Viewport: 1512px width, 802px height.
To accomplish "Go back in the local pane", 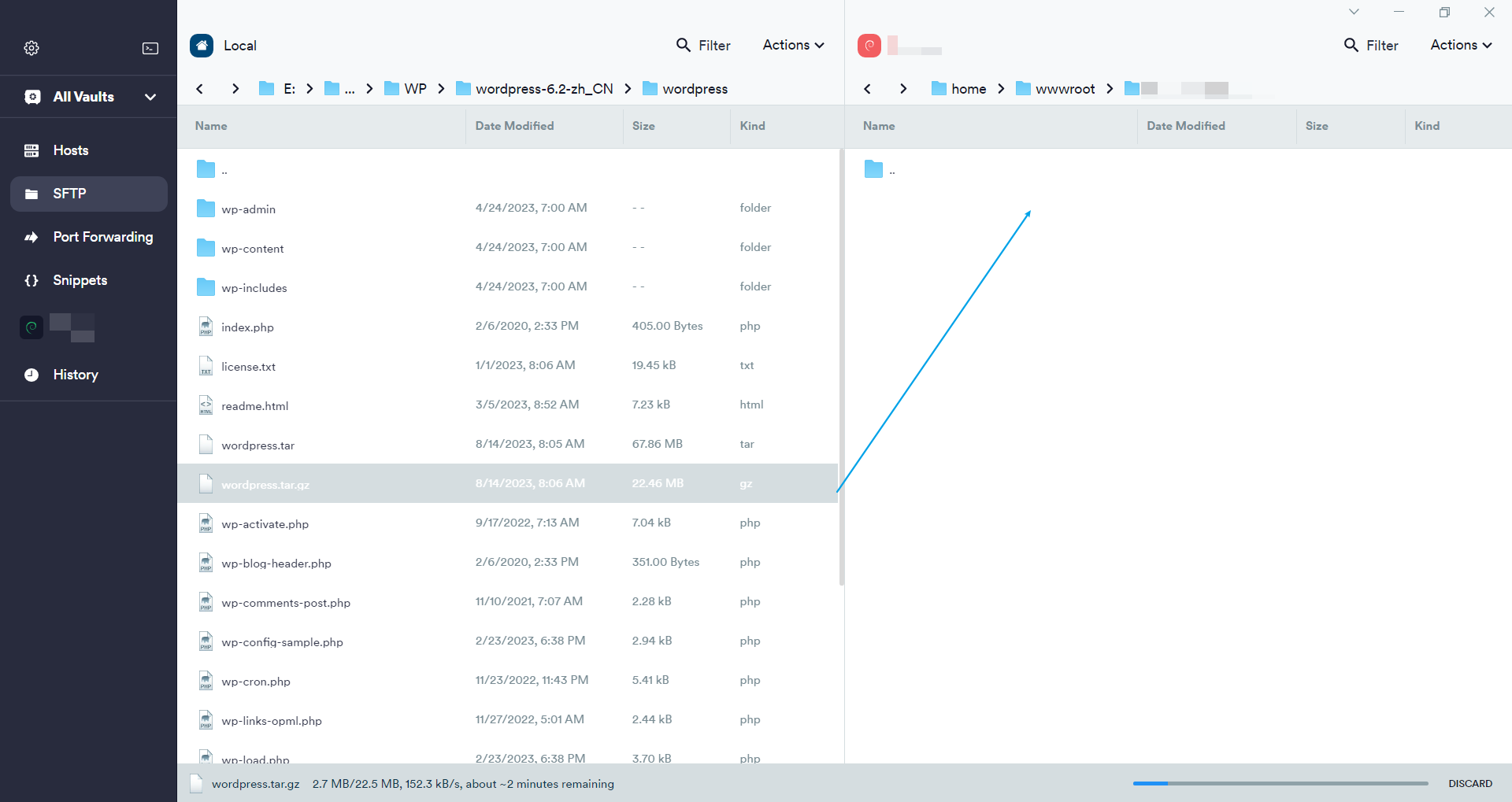I will pos(200,89).
